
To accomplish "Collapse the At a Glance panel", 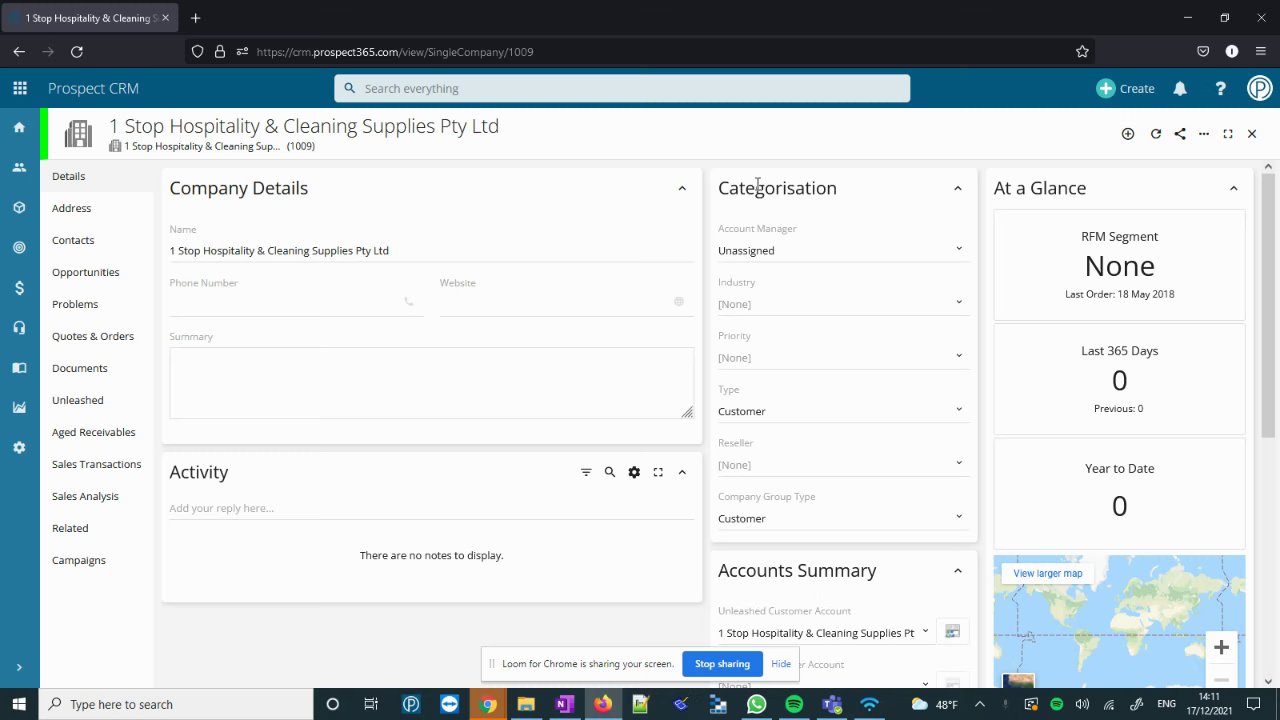I will [1234, 188].
